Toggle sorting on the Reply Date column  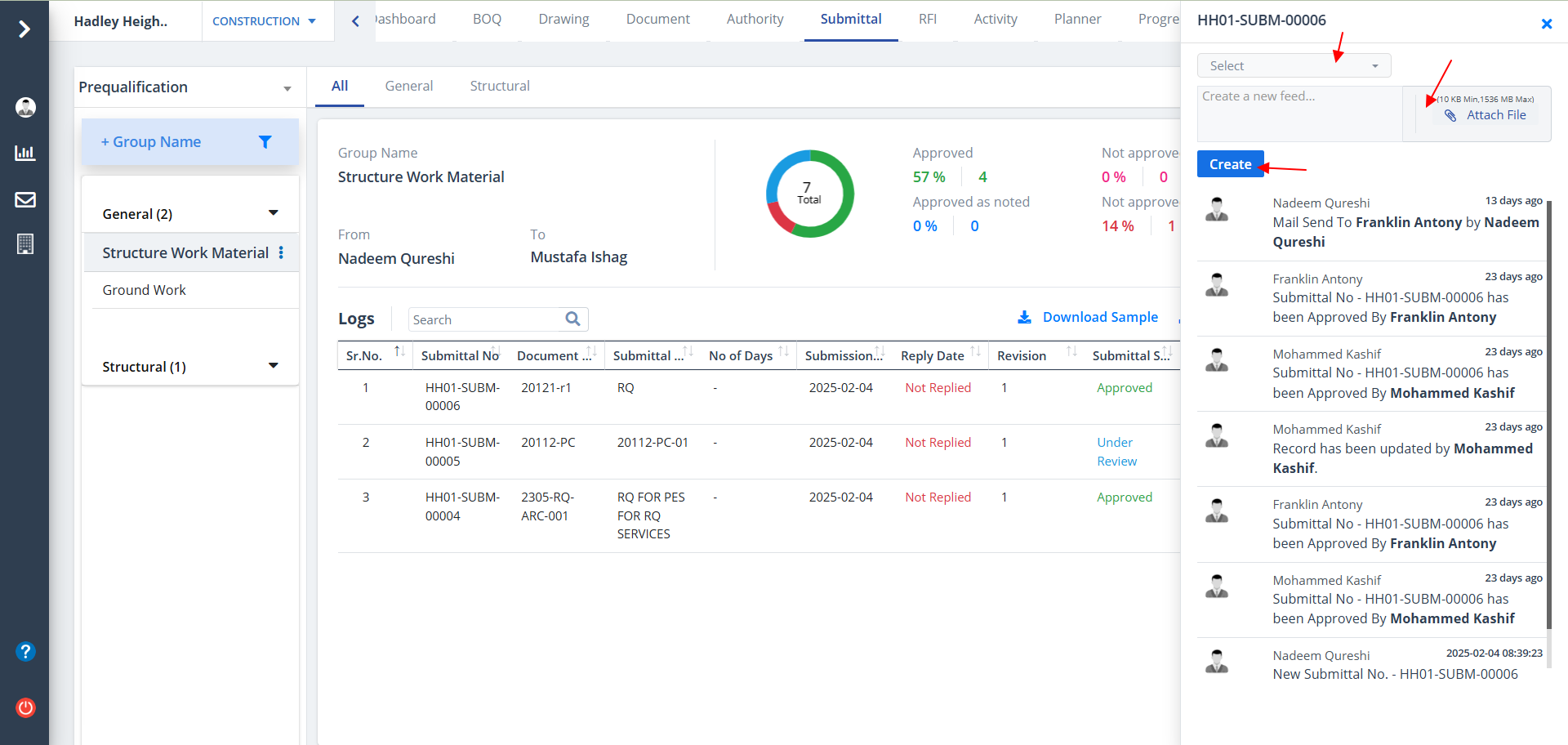click(975, 352)
